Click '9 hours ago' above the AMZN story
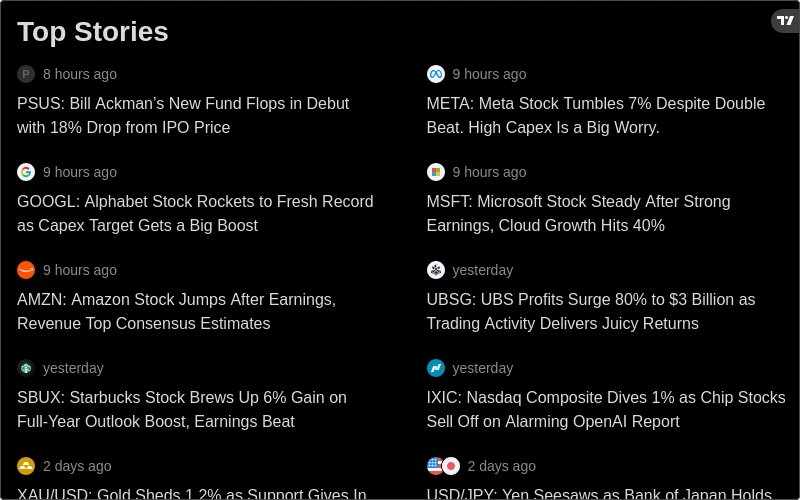Viewport: 800px width, 500px height. pyautogui.click(x=80, y=270)
